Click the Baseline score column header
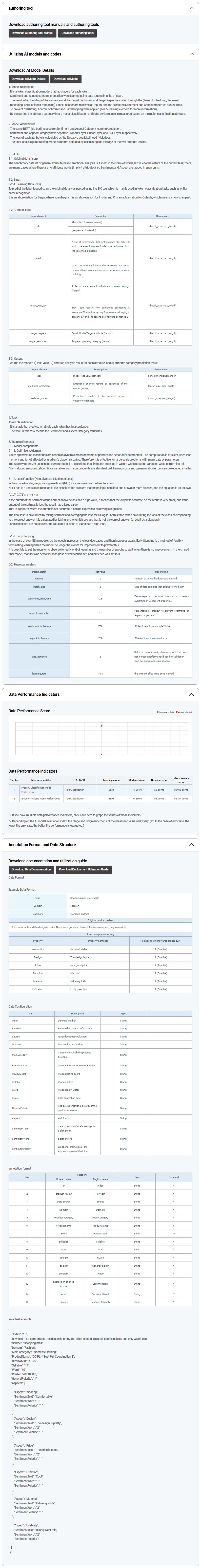Viewport: 201px width, 1568px height. click(x=158, y=780)
